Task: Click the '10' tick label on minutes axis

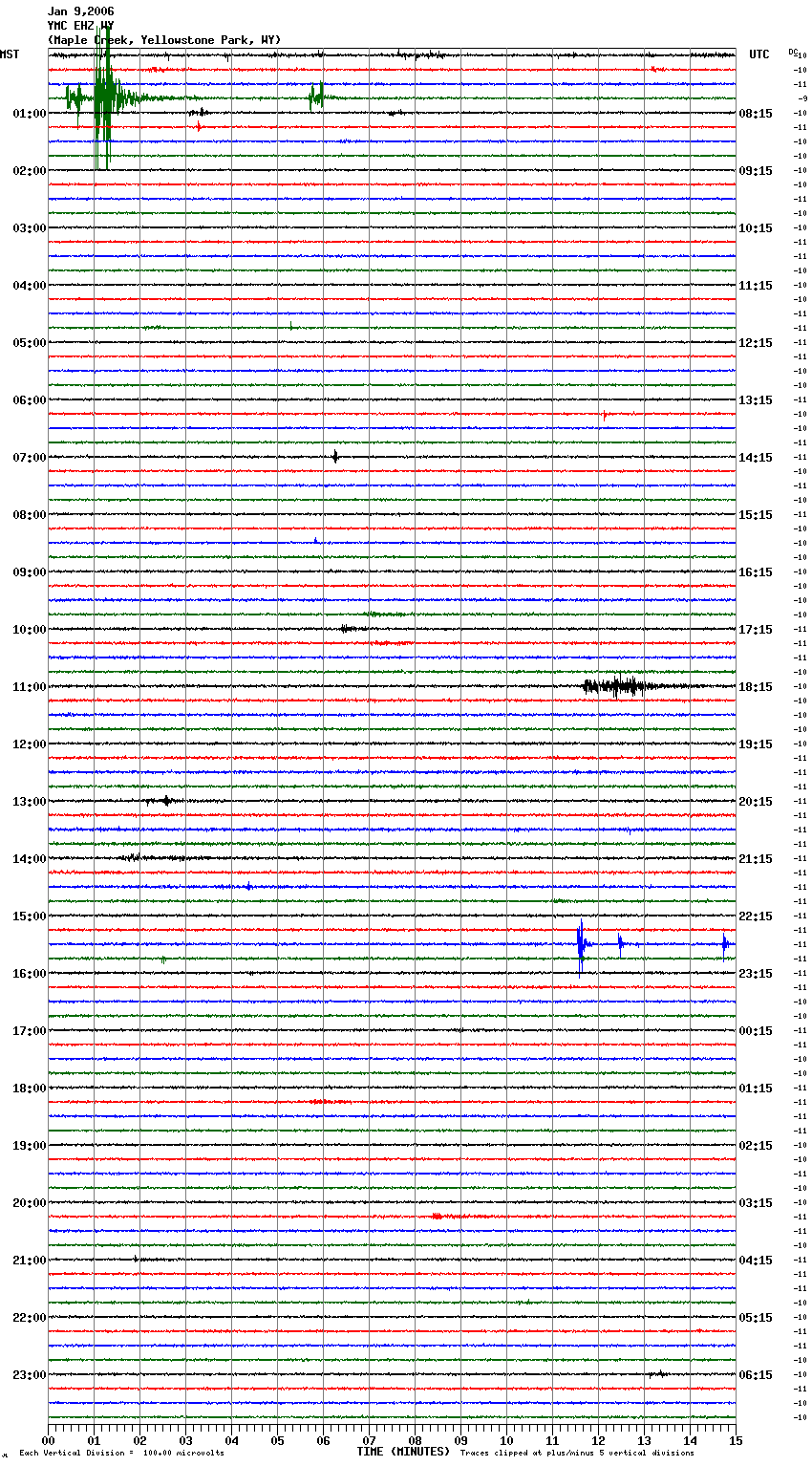Action: 506,1440
